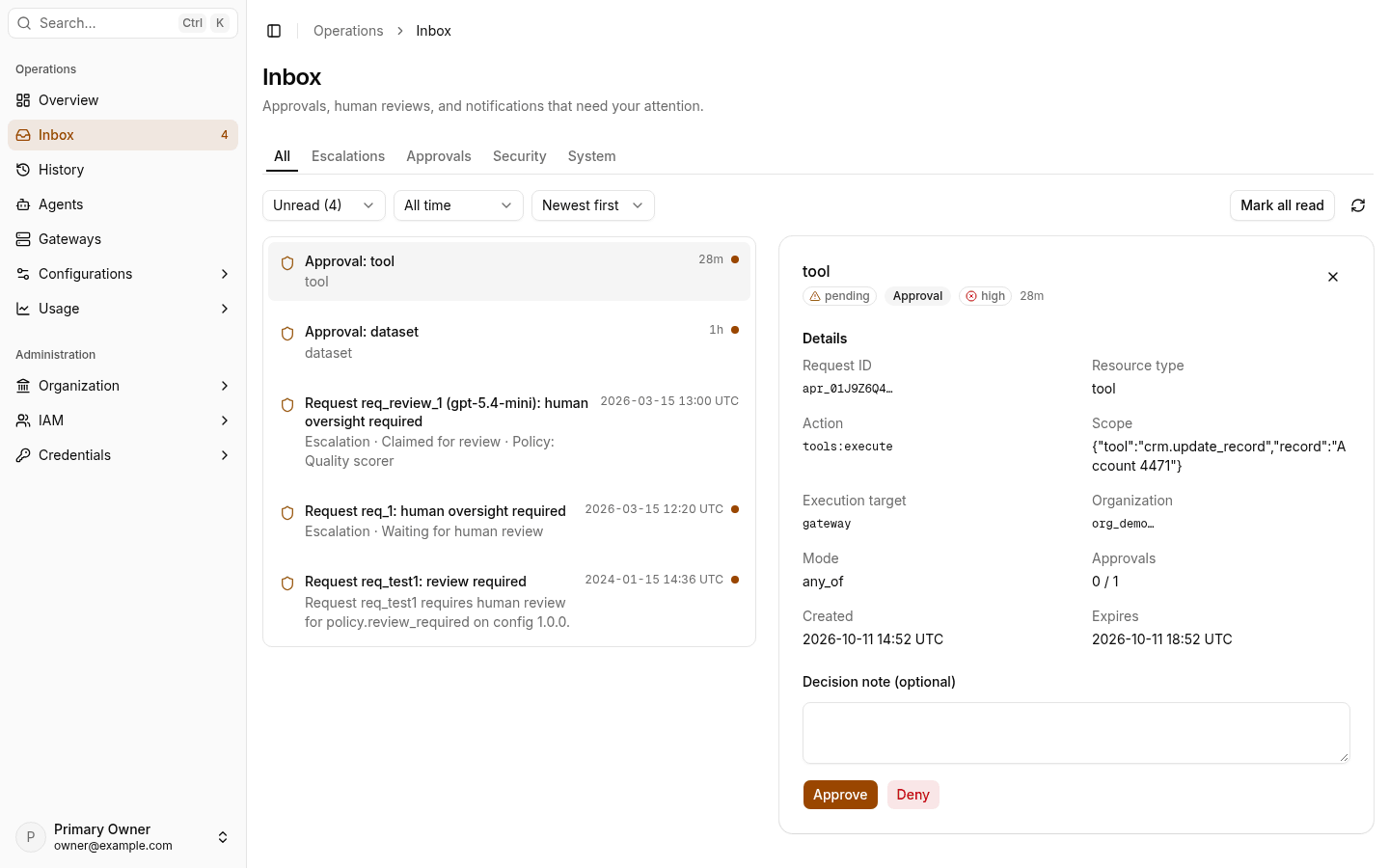Image resolution: width=1389 pixels, height=868 pixels.
Task: Expand the Organization menu
Action: pos(123,386)
